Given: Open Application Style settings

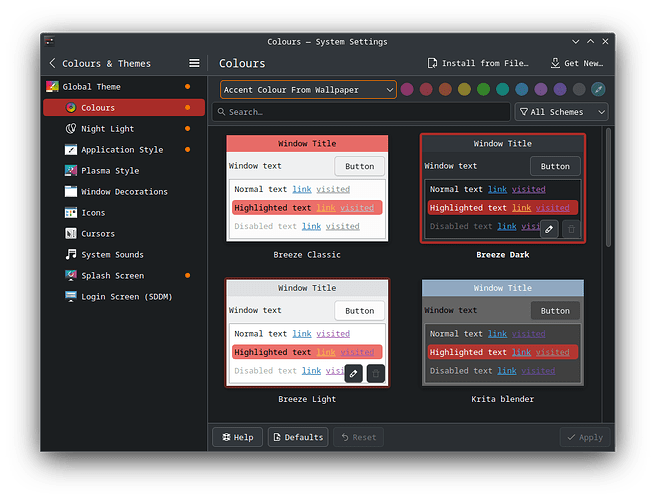Looking at the screenshot, I should [124, 149].
